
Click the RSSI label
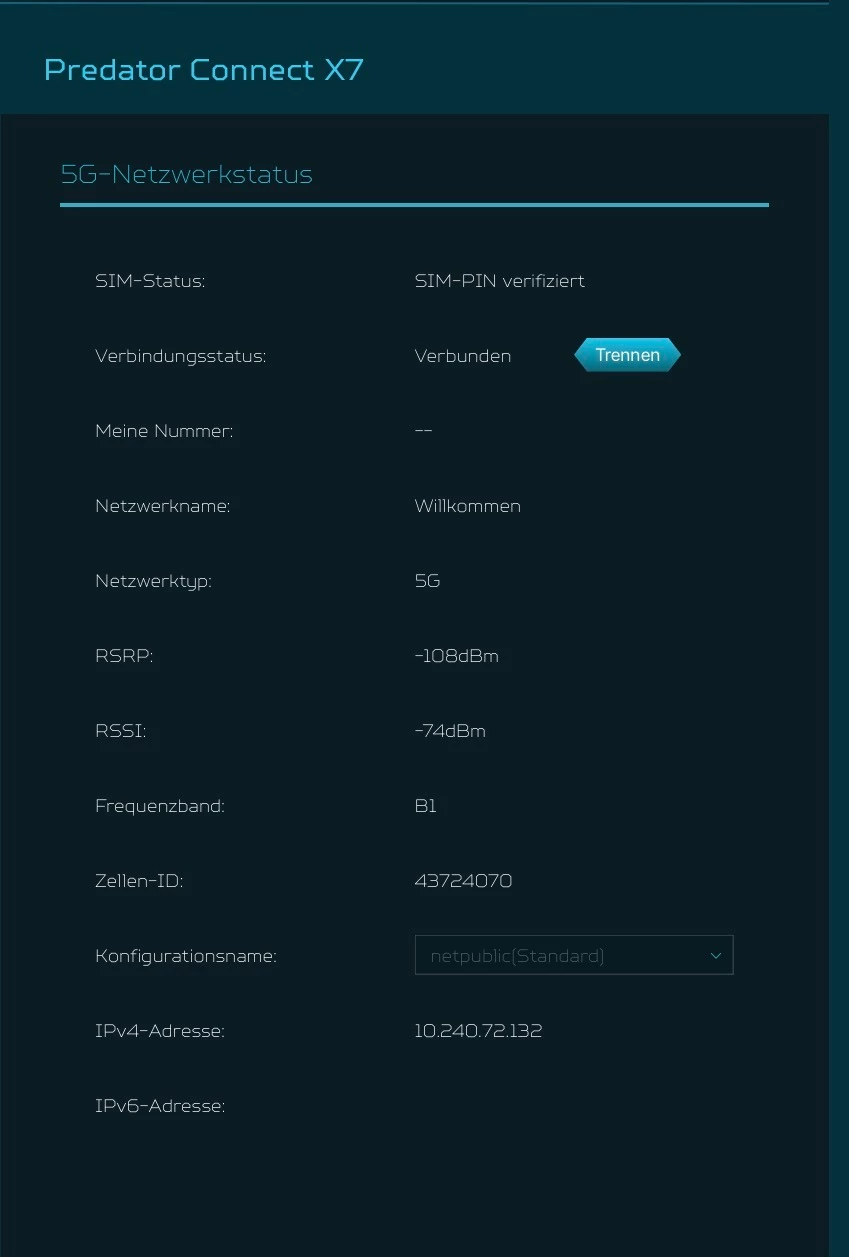[x=121, y=731]
